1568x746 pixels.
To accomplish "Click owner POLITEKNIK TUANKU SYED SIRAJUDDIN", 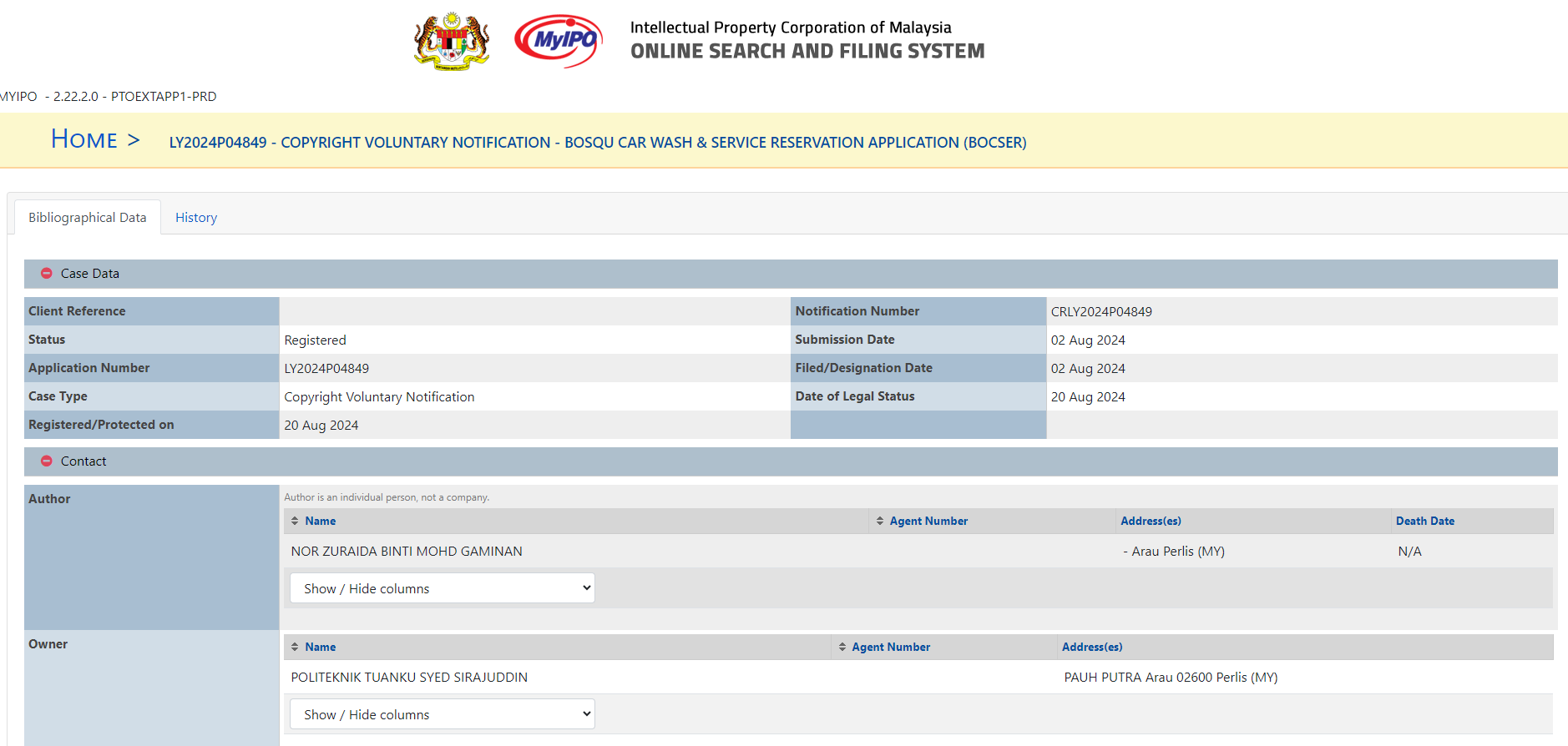I will coord(409,678).
